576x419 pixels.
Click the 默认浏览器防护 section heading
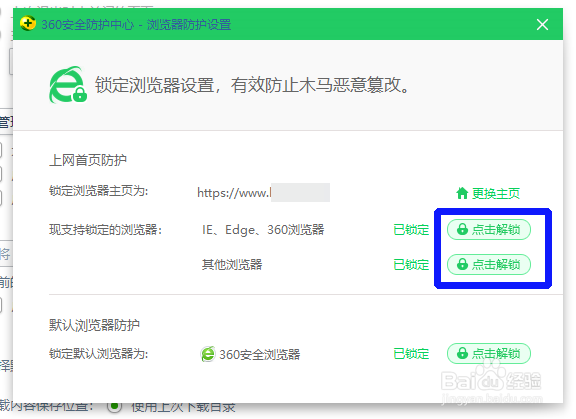94,325
